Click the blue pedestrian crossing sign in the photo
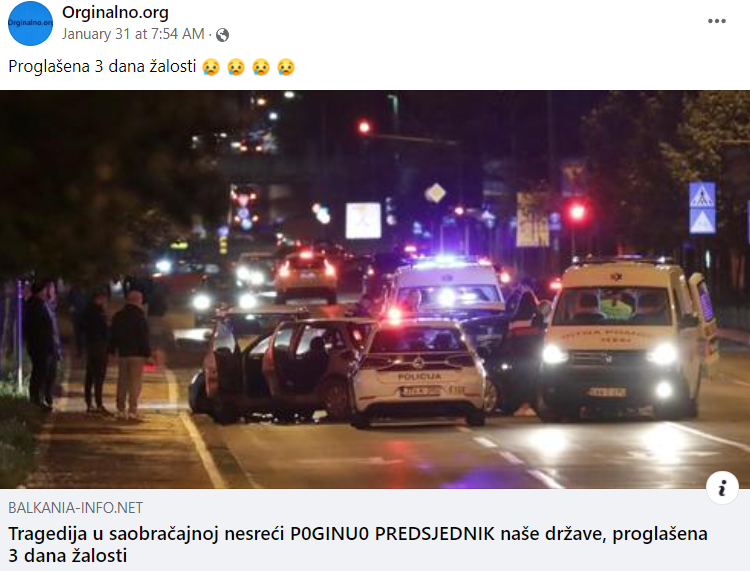 [702, 208]
